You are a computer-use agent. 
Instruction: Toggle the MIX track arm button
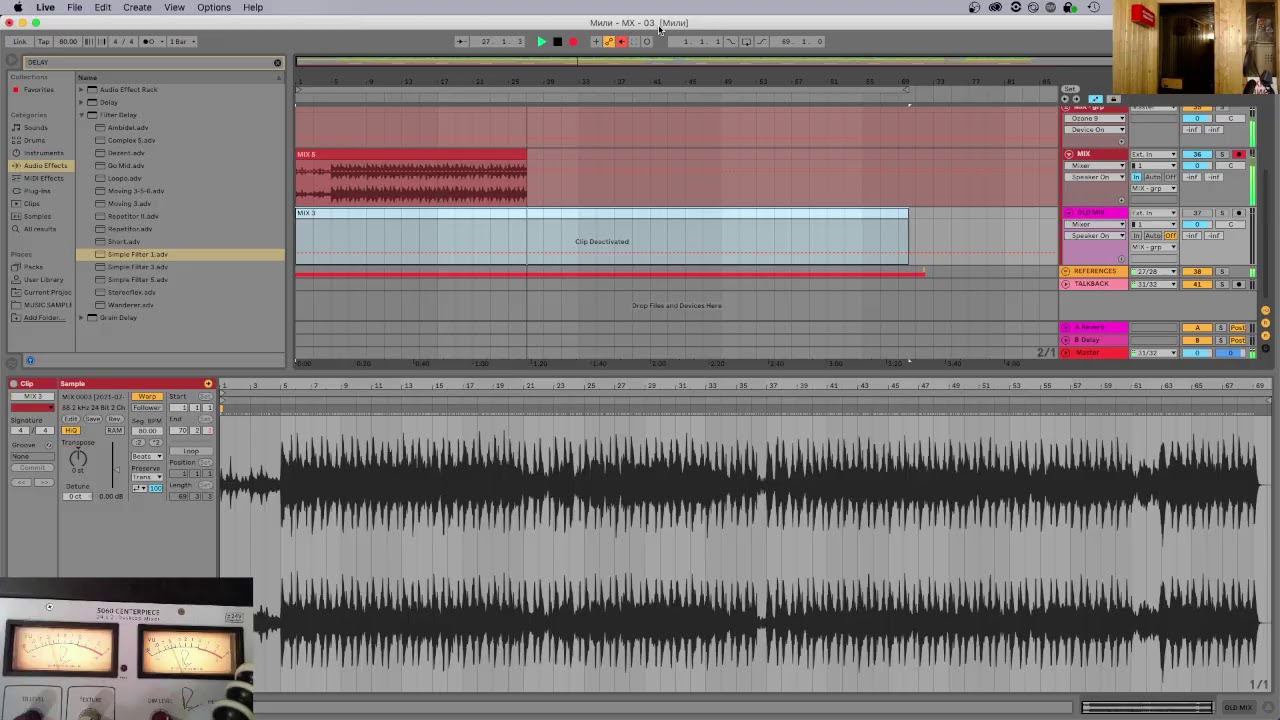(1239, 154)
